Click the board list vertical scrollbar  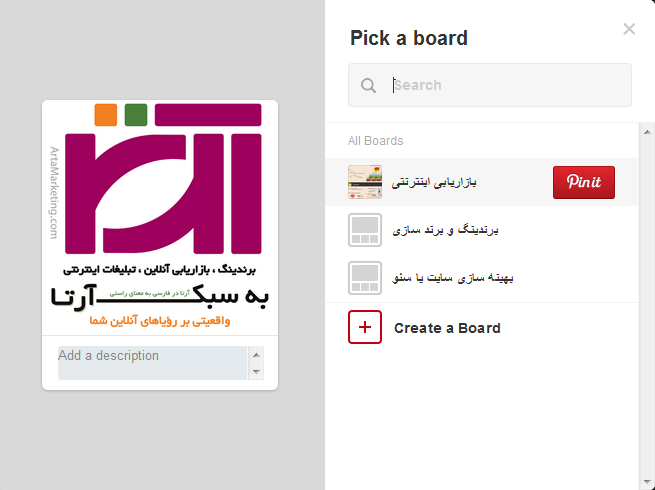pyautogui.click(x=647, y=300)
